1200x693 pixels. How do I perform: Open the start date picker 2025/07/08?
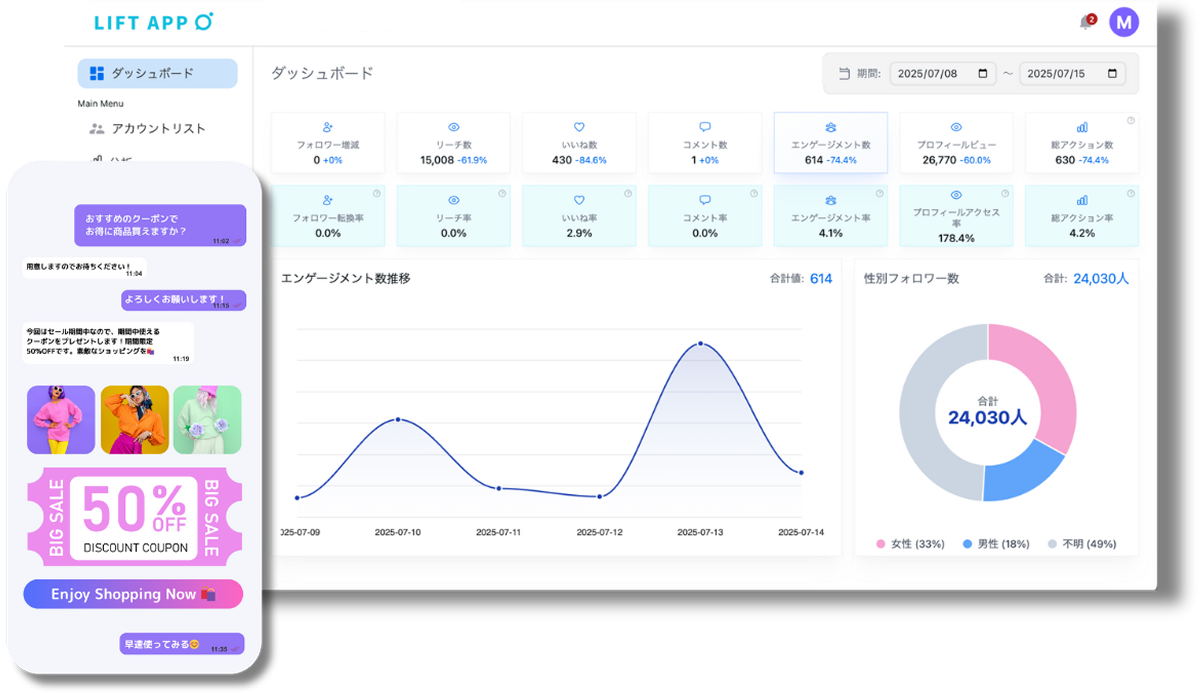tap(941, 73)
